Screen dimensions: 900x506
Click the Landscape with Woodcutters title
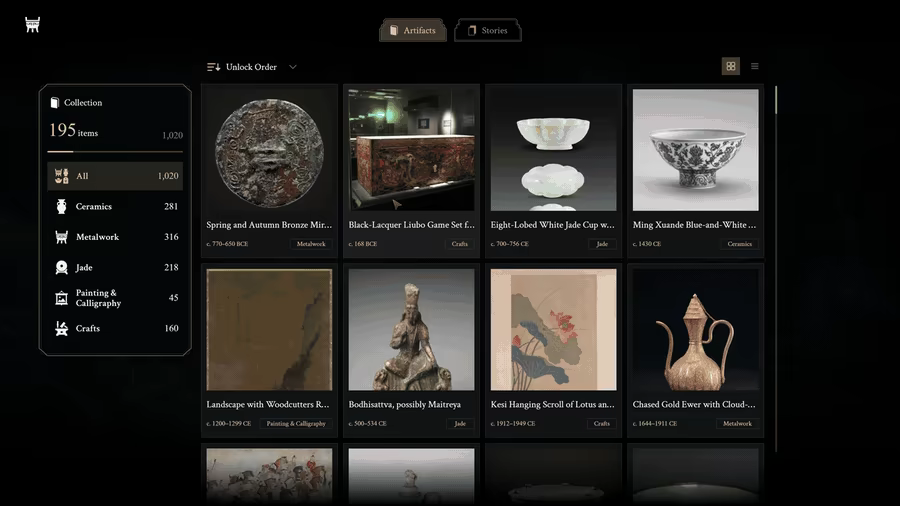[x=268, y=404]
